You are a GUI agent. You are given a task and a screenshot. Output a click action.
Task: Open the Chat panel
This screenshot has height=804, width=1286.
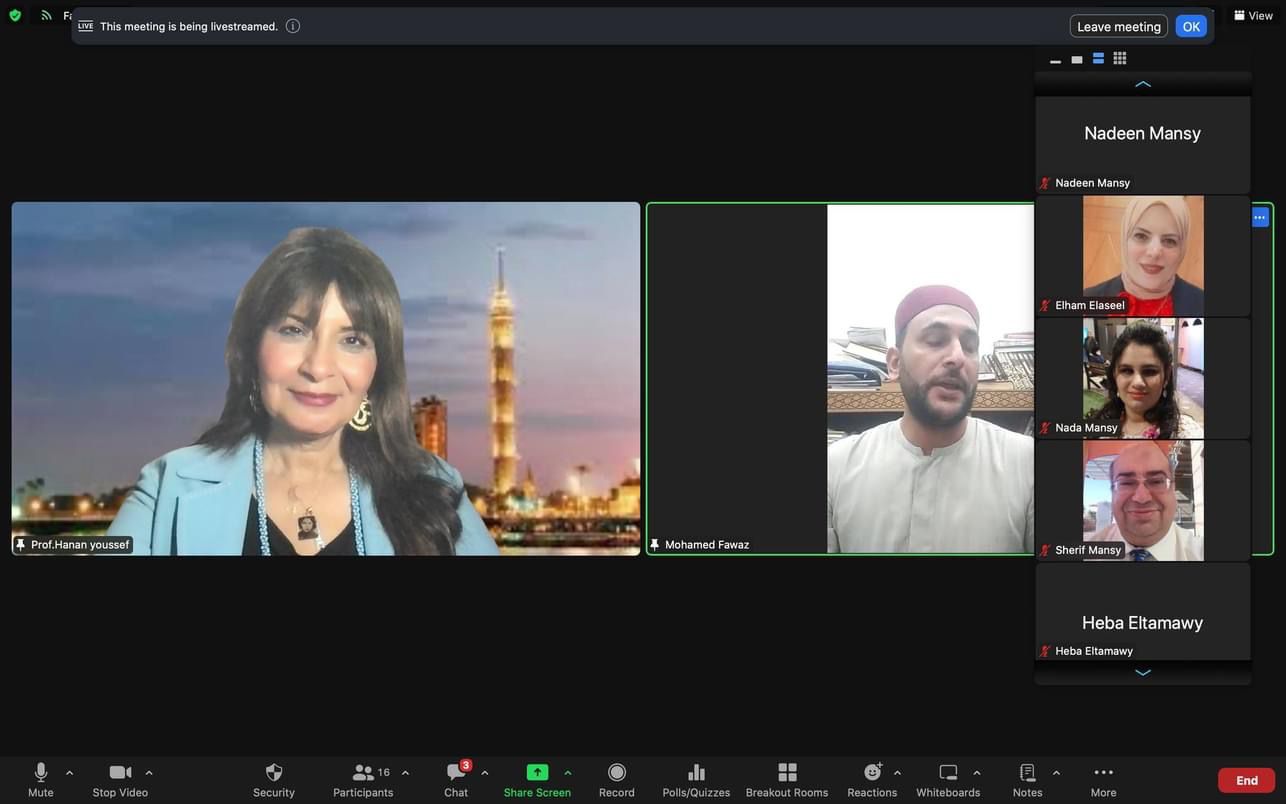pyautogui.click(x=456, y=780)
